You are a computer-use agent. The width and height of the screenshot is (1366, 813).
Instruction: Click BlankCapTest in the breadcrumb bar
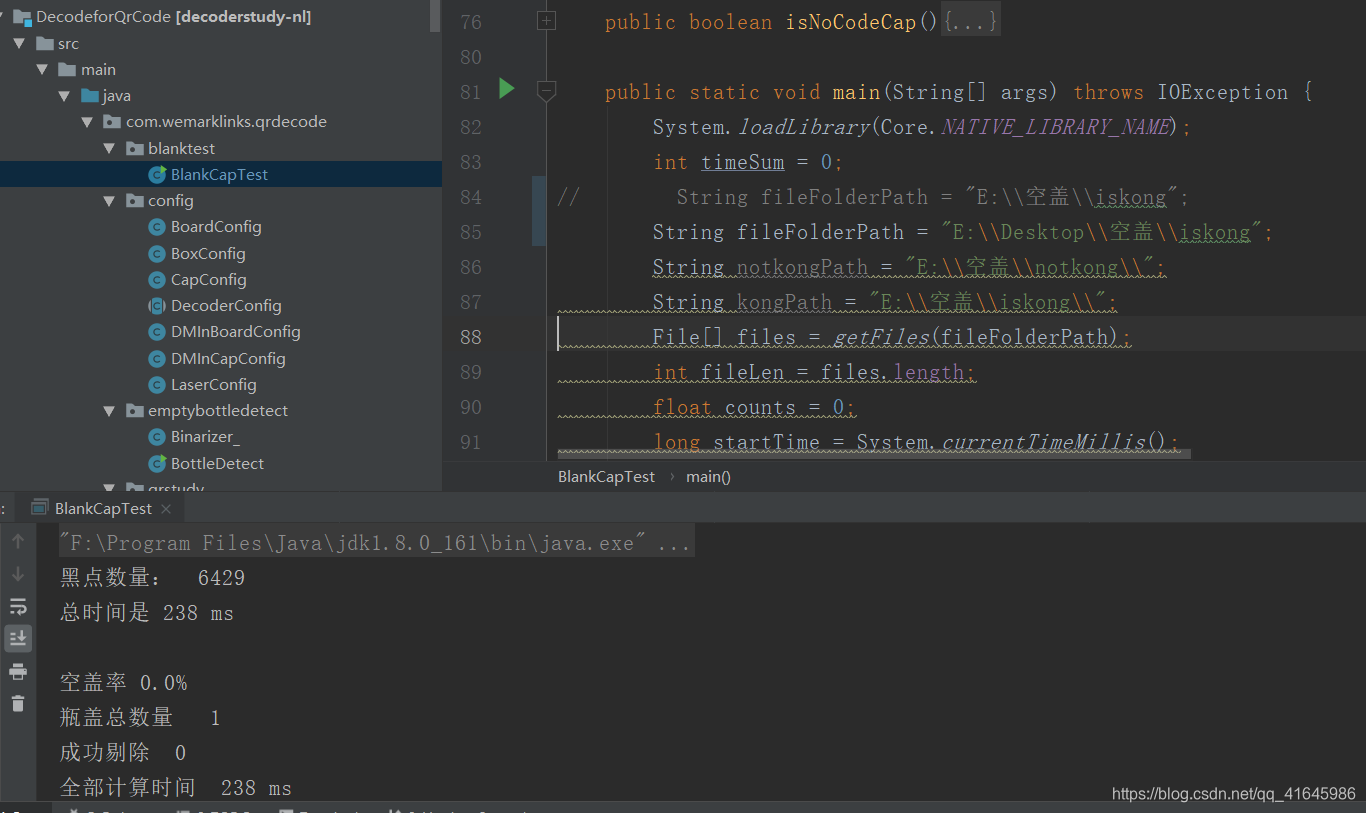coord(606,476)
